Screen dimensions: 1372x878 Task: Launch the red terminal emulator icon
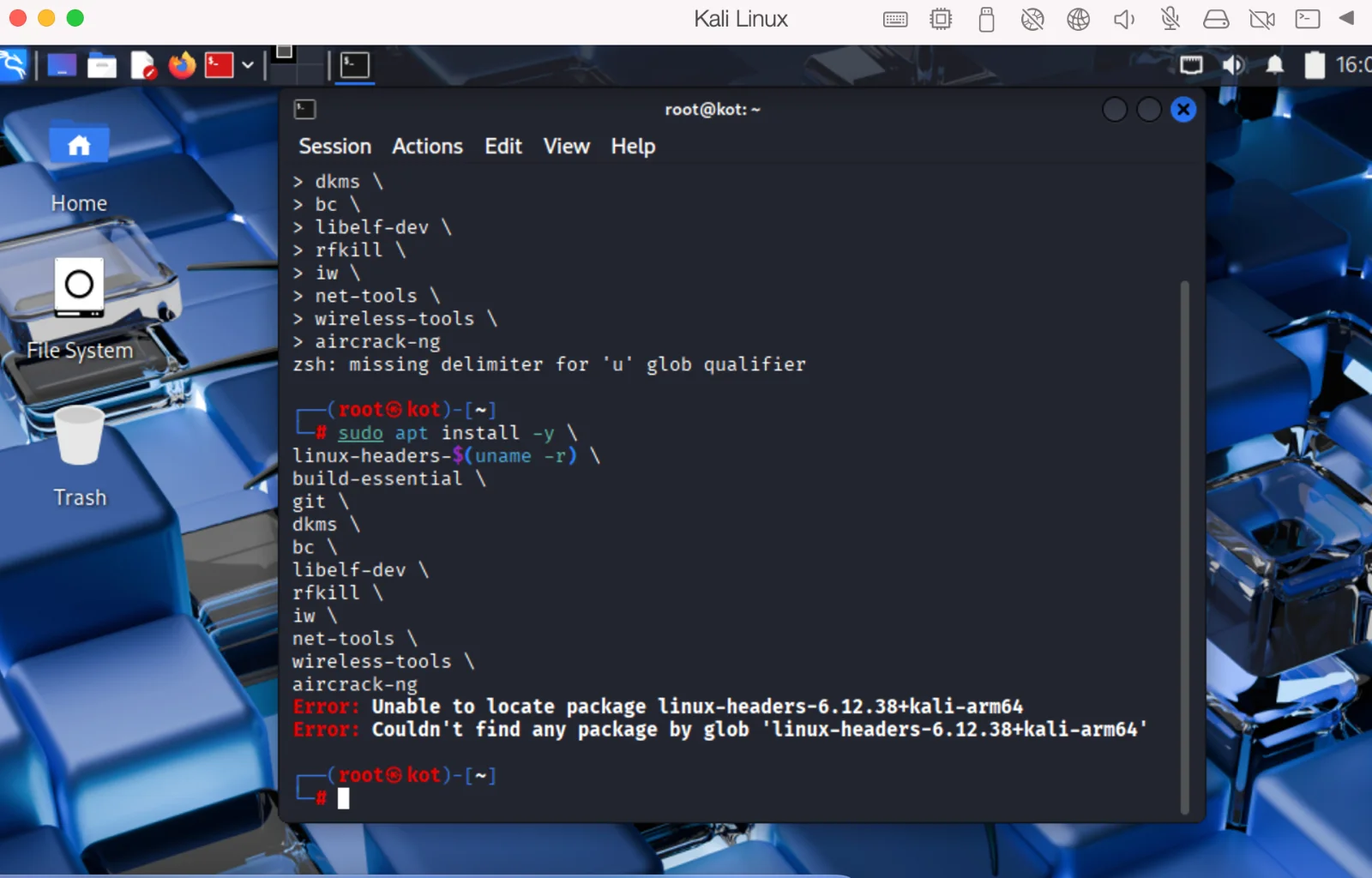(x=219, y=65)
